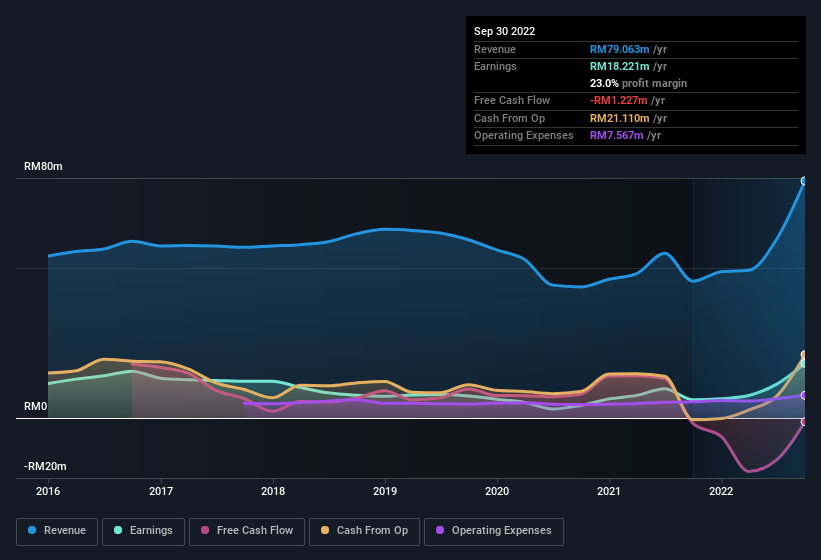
Task: Click the 2020 x-axis label
Action: click(x=497, y=491)
